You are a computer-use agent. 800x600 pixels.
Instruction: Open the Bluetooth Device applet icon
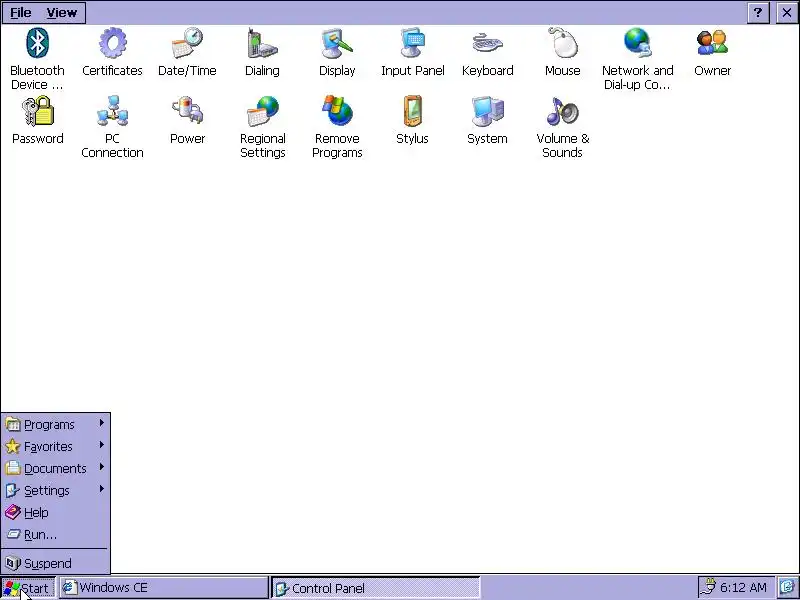pyautogui.click(x=37, y=43)
